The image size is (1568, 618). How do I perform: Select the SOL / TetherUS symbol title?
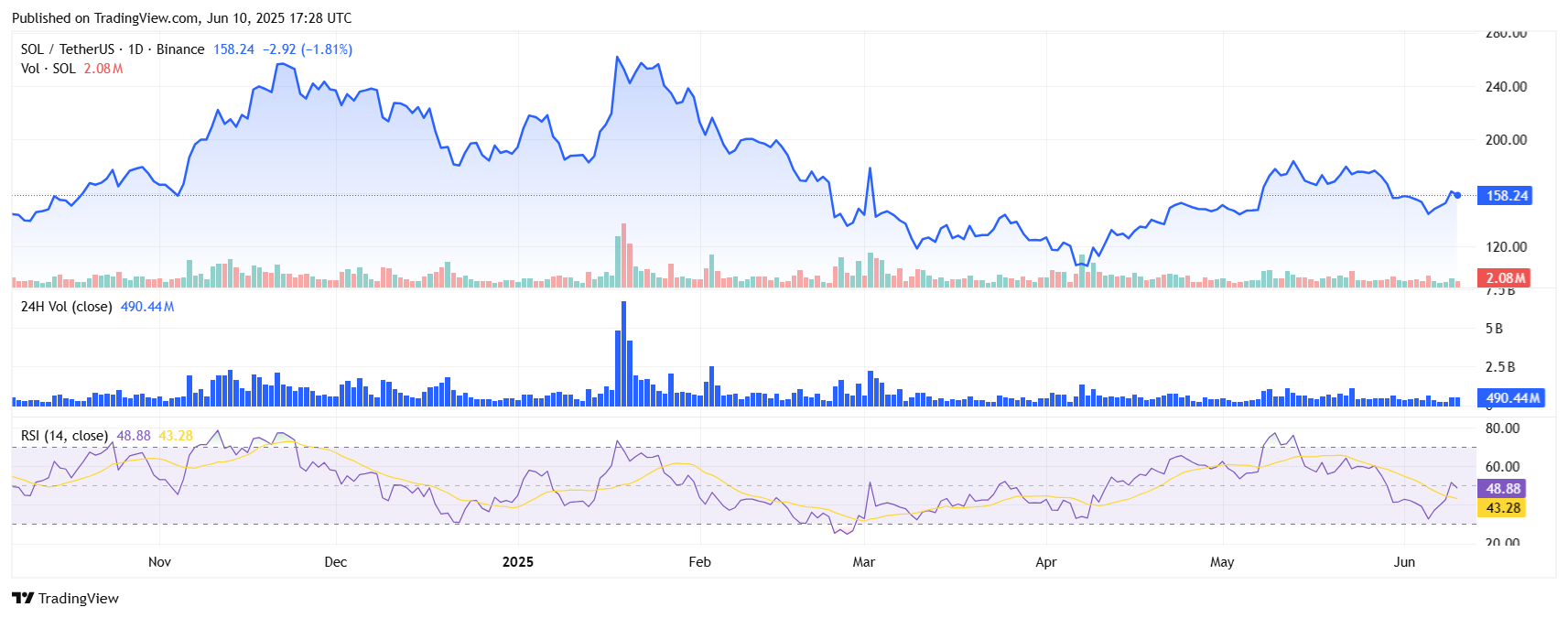pos(67,49)
